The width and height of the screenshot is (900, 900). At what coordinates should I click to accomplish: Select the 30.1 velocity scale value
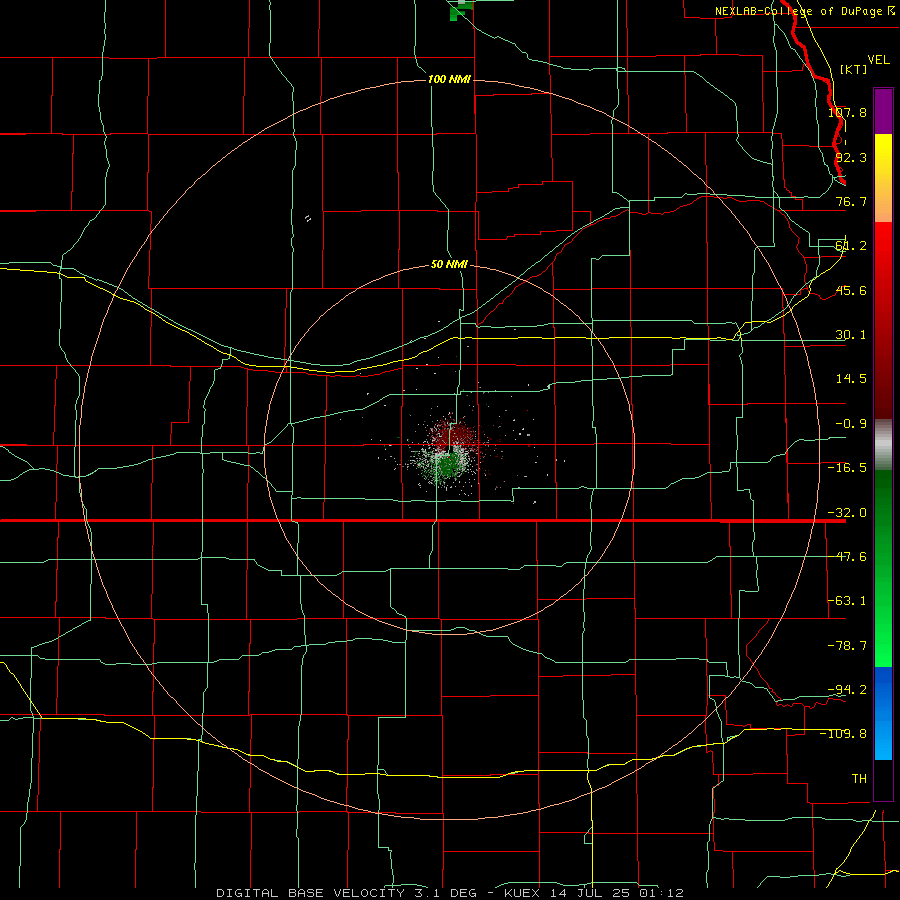coord(851,335)
